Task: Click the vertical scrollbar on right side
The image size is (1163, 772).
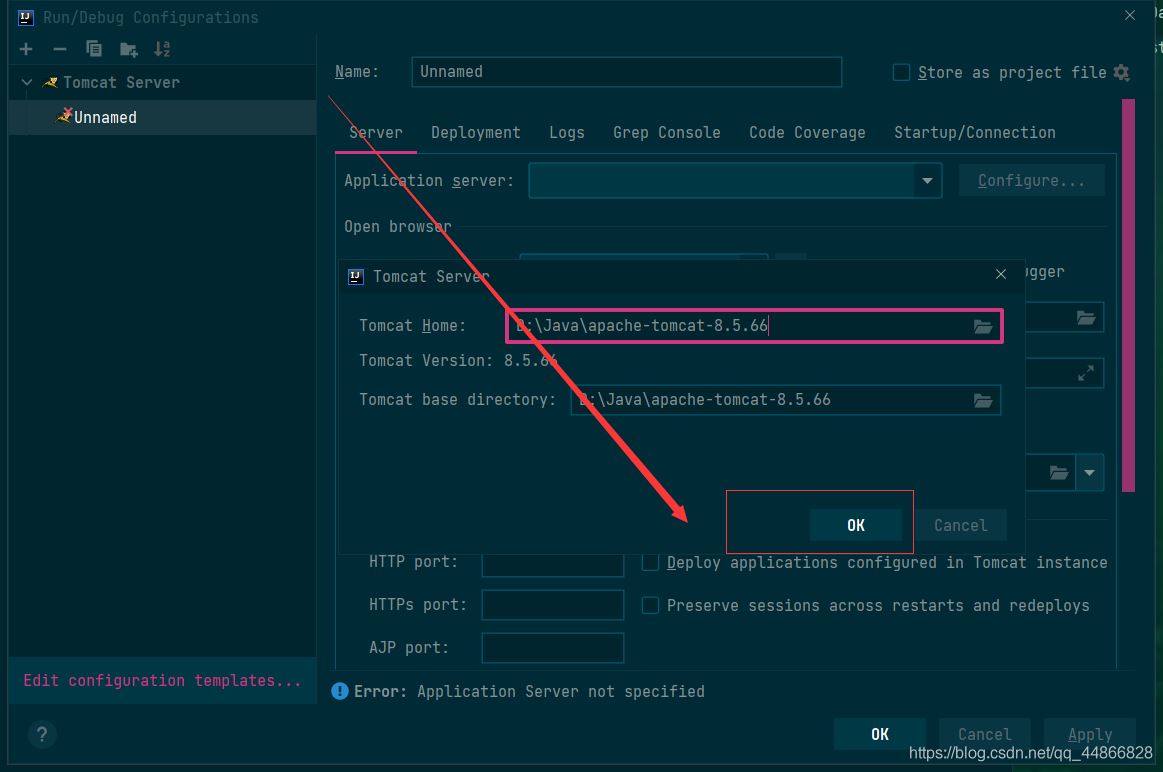Action: pos(1128,295)
